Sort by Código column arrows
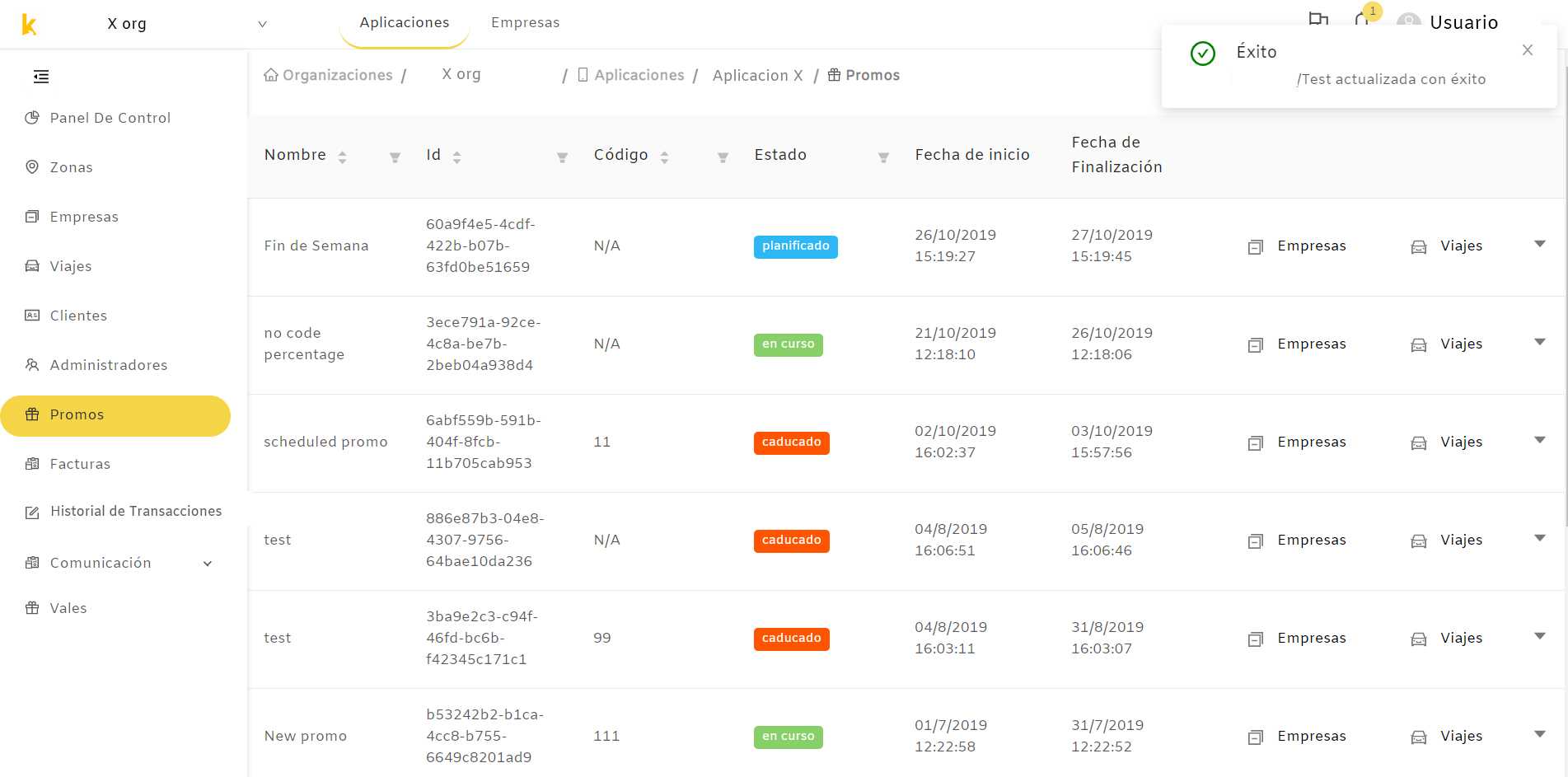The image size is (1568, 777). click(664, 157)
